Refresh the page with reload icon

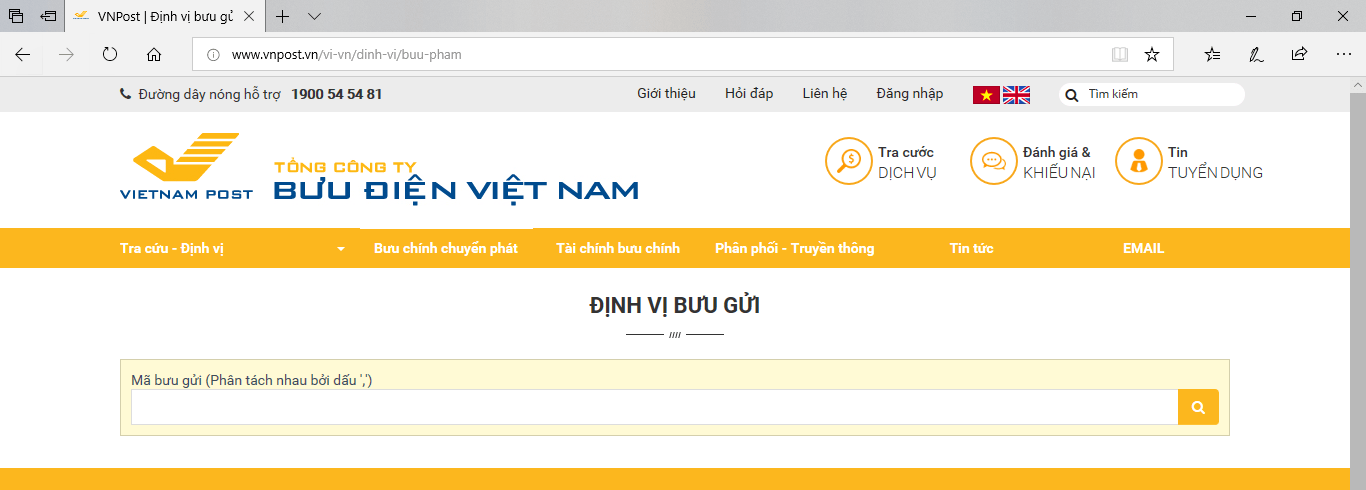110,54
